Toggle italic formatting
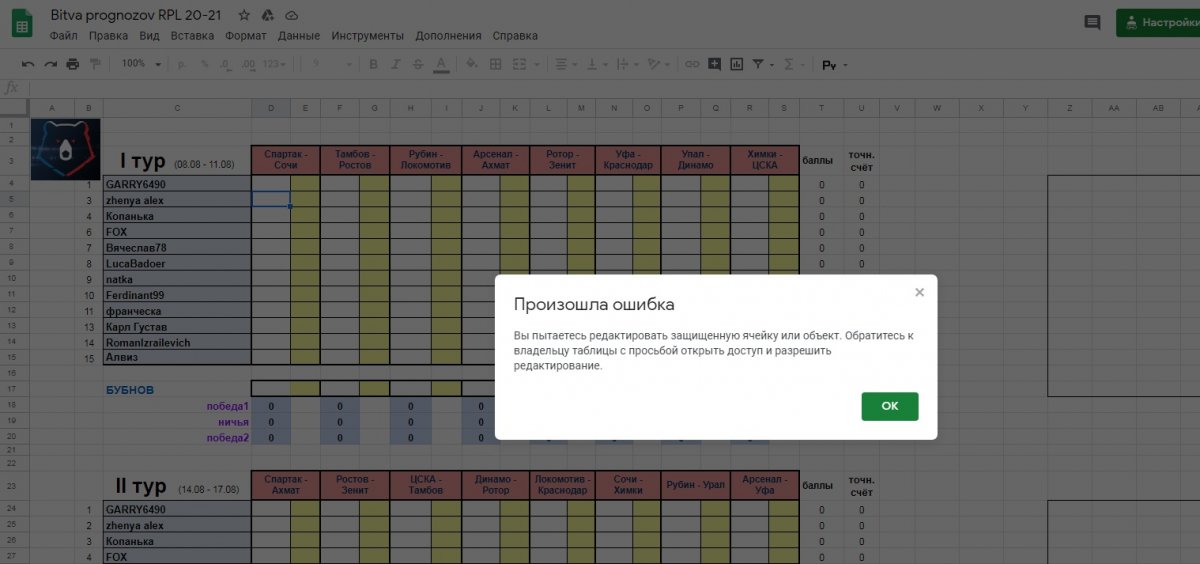This screenshot has height=564, width=1200. [396, 64]
